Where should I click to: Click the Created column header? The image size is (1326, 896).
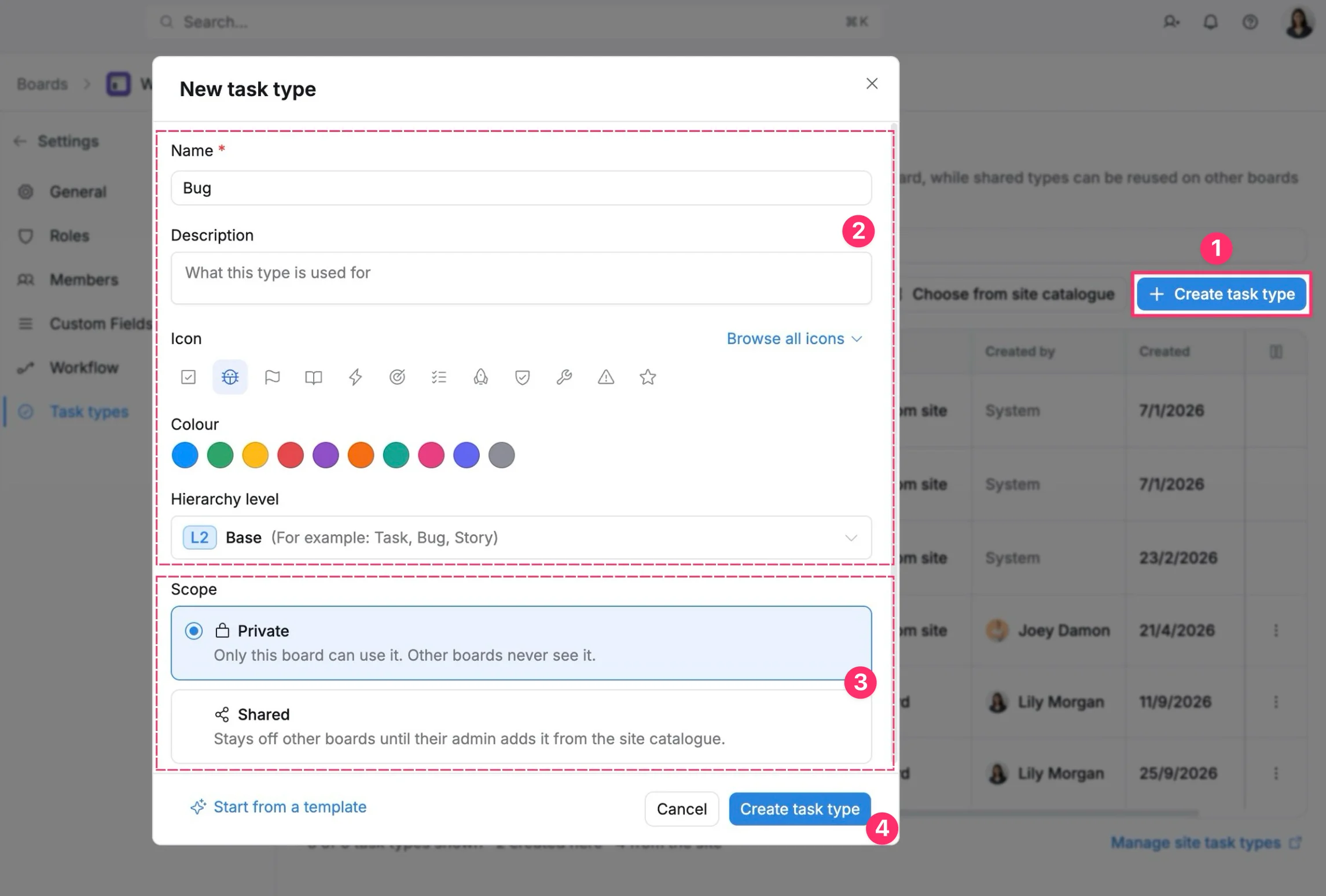tap(1165, 351)
